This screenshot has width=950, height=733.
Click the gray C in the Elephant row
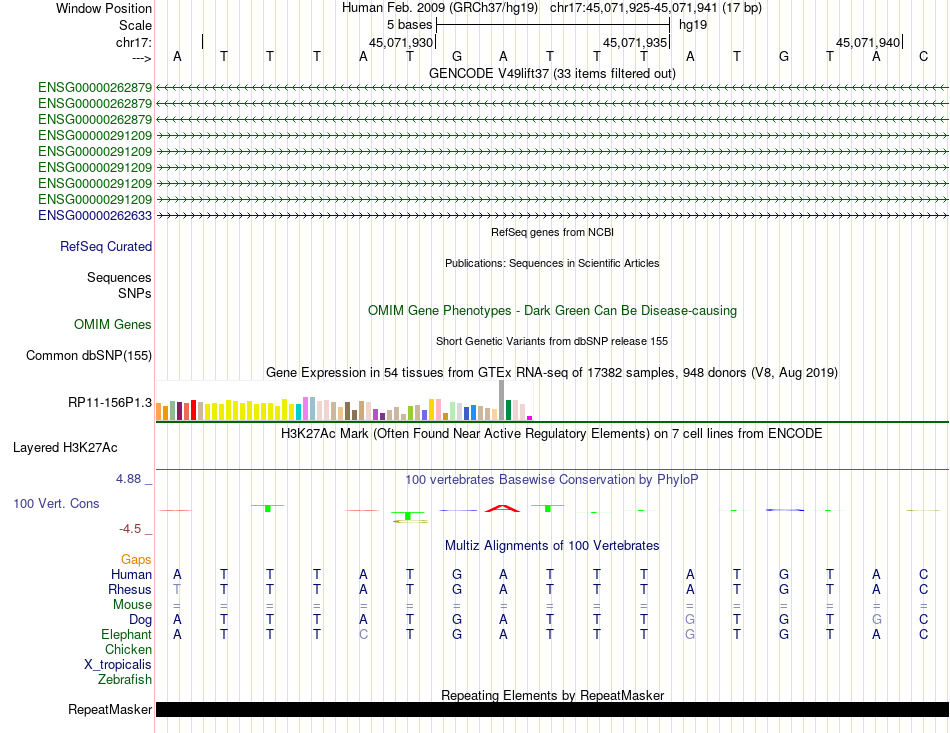363,634
